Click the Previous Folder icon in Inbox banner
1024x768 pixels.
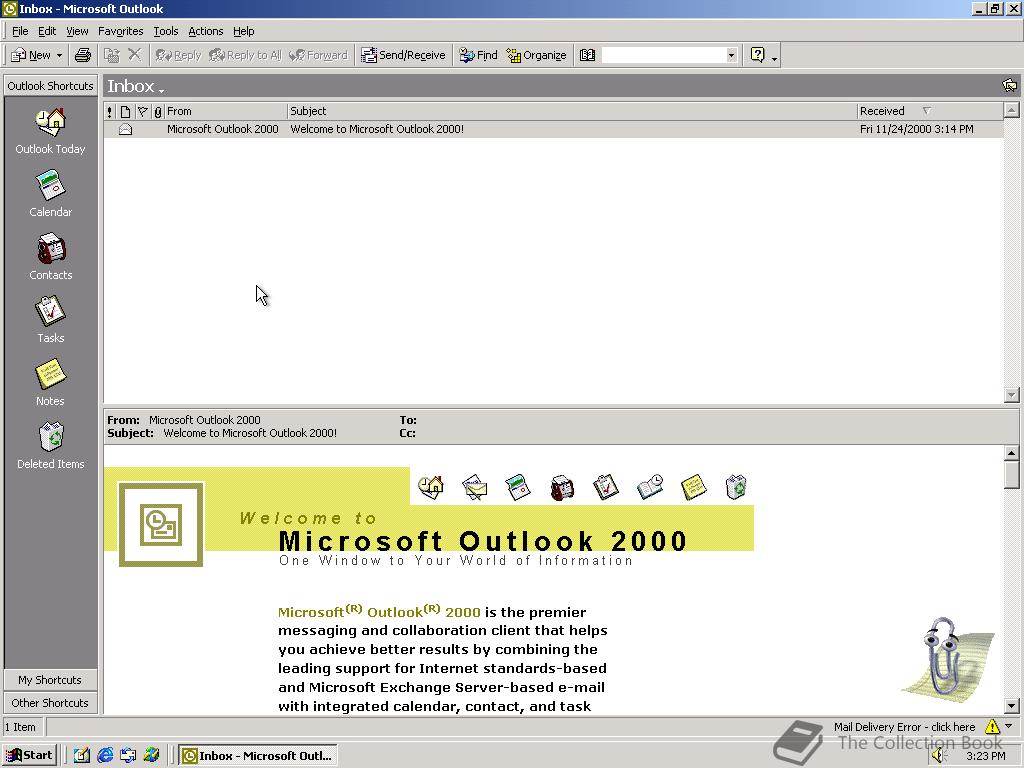[x=1009, y=86]
